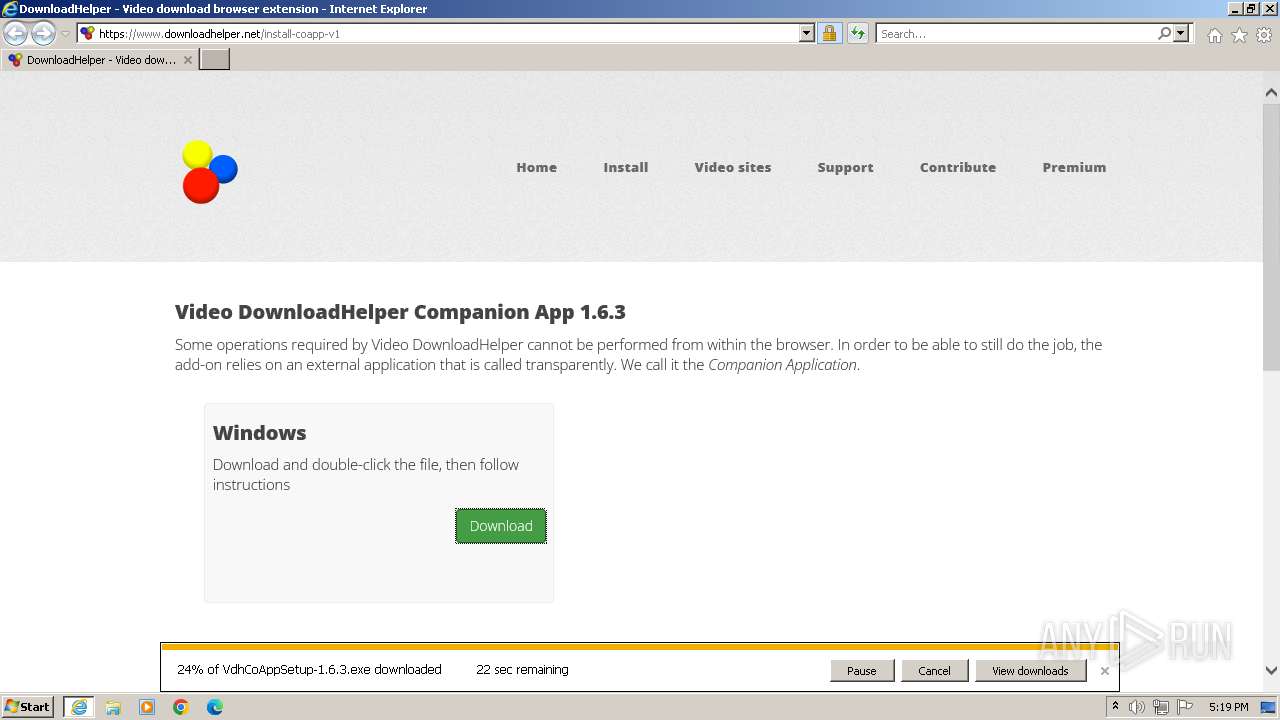Click the View downloads button
This screenshot has width=1280, height=720.
pyautogui.click(x=1030, y=671)
